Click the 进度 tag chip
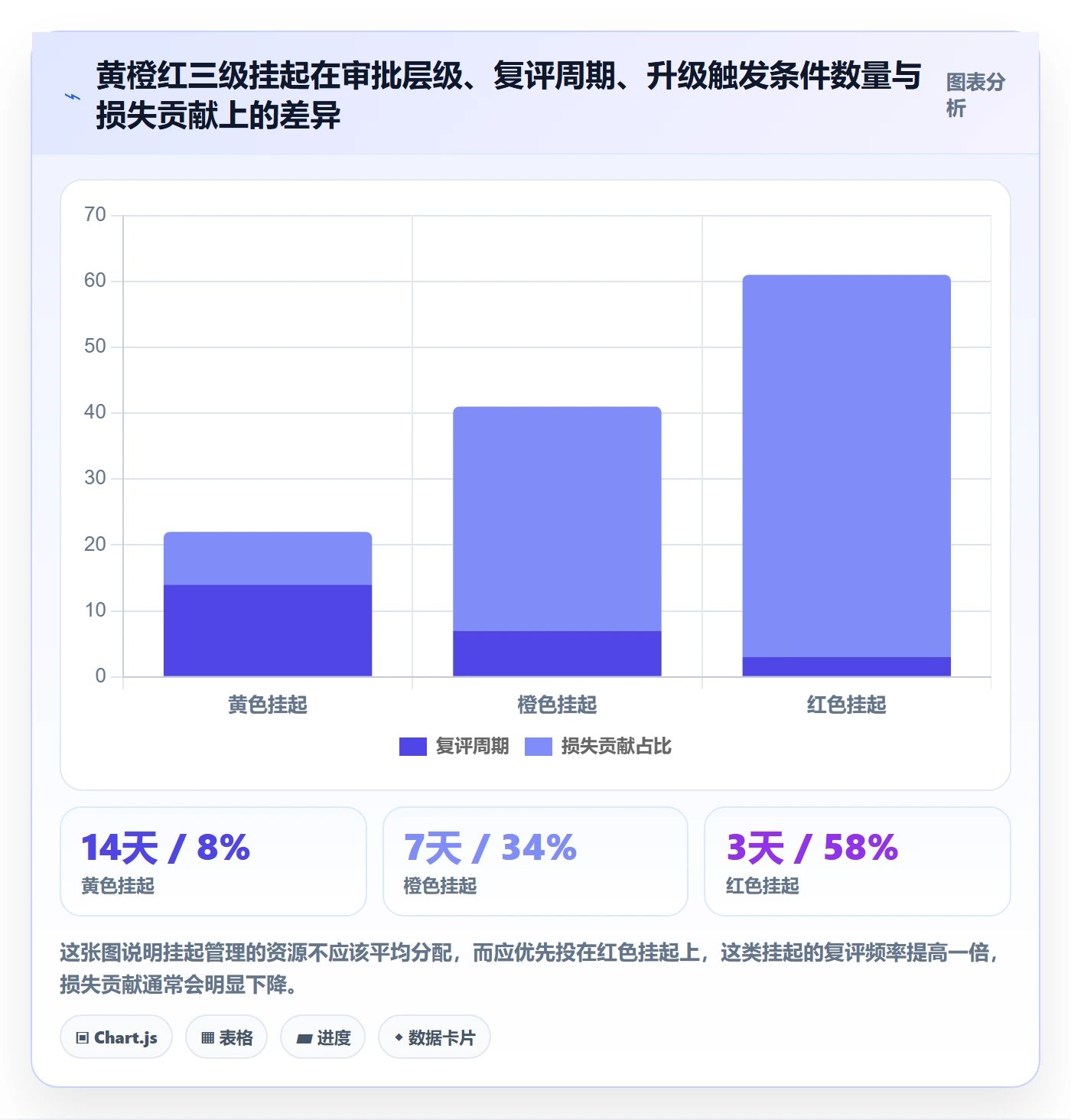1071x1120 pixels. [323, 1037]
